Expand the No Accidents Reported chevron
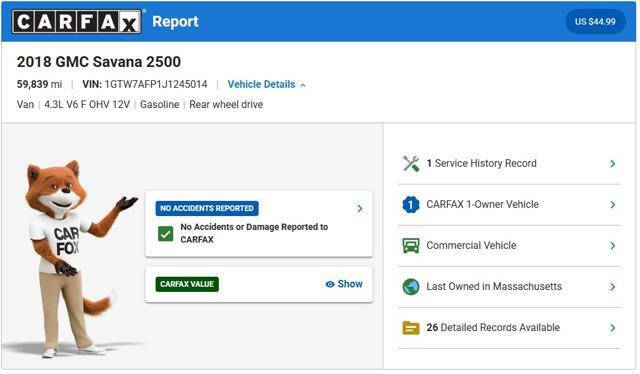The height and width of the screenshot is (374, 640). pyautogui.click(x=360, y=209)
